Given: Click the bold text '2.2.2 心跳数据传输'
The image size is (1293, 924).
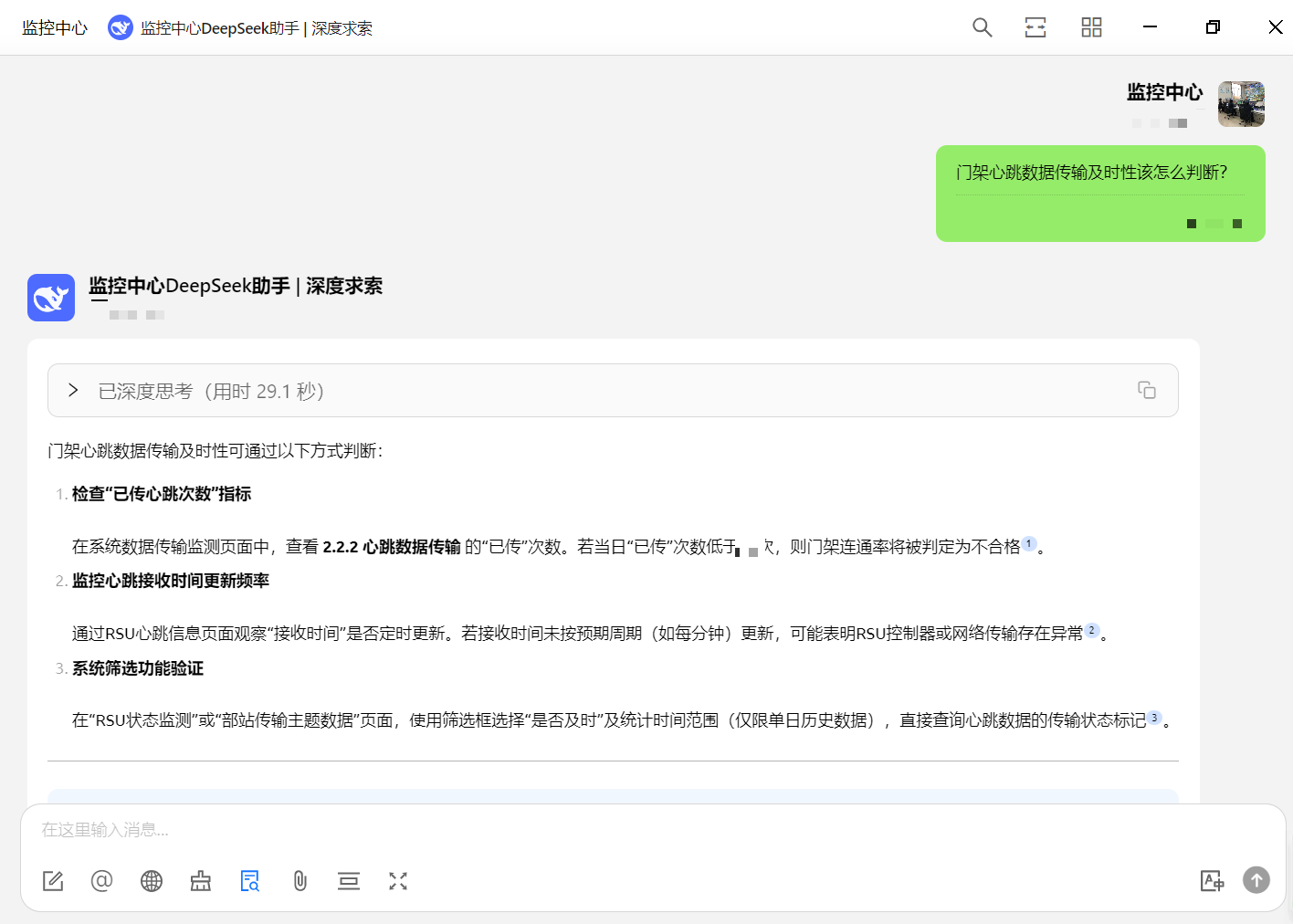Looking at the screenshot, I should click(392, 547).
